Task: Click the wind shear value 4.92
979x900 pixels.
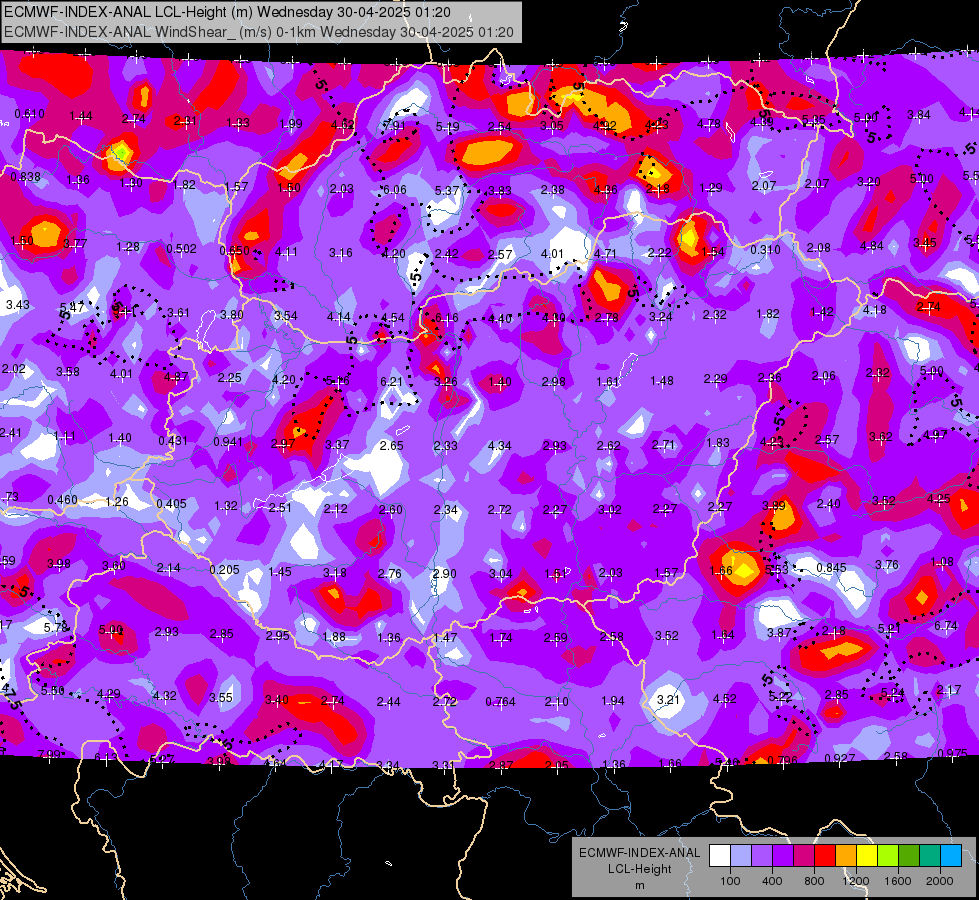Action: click(604, 125)
